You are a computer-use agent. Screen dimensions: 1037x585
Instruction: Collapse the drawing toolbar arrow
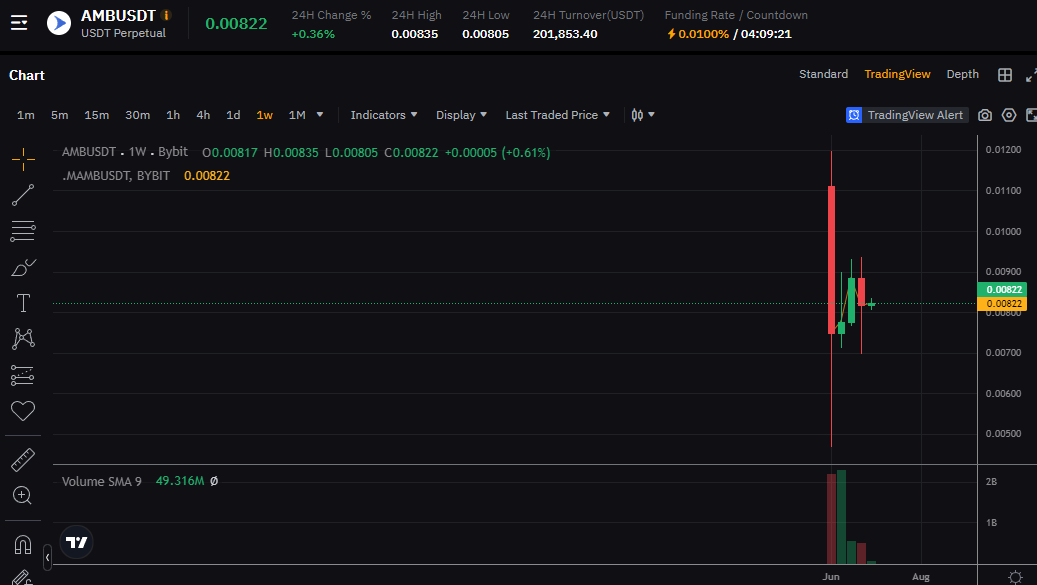(x=48, y=558)
